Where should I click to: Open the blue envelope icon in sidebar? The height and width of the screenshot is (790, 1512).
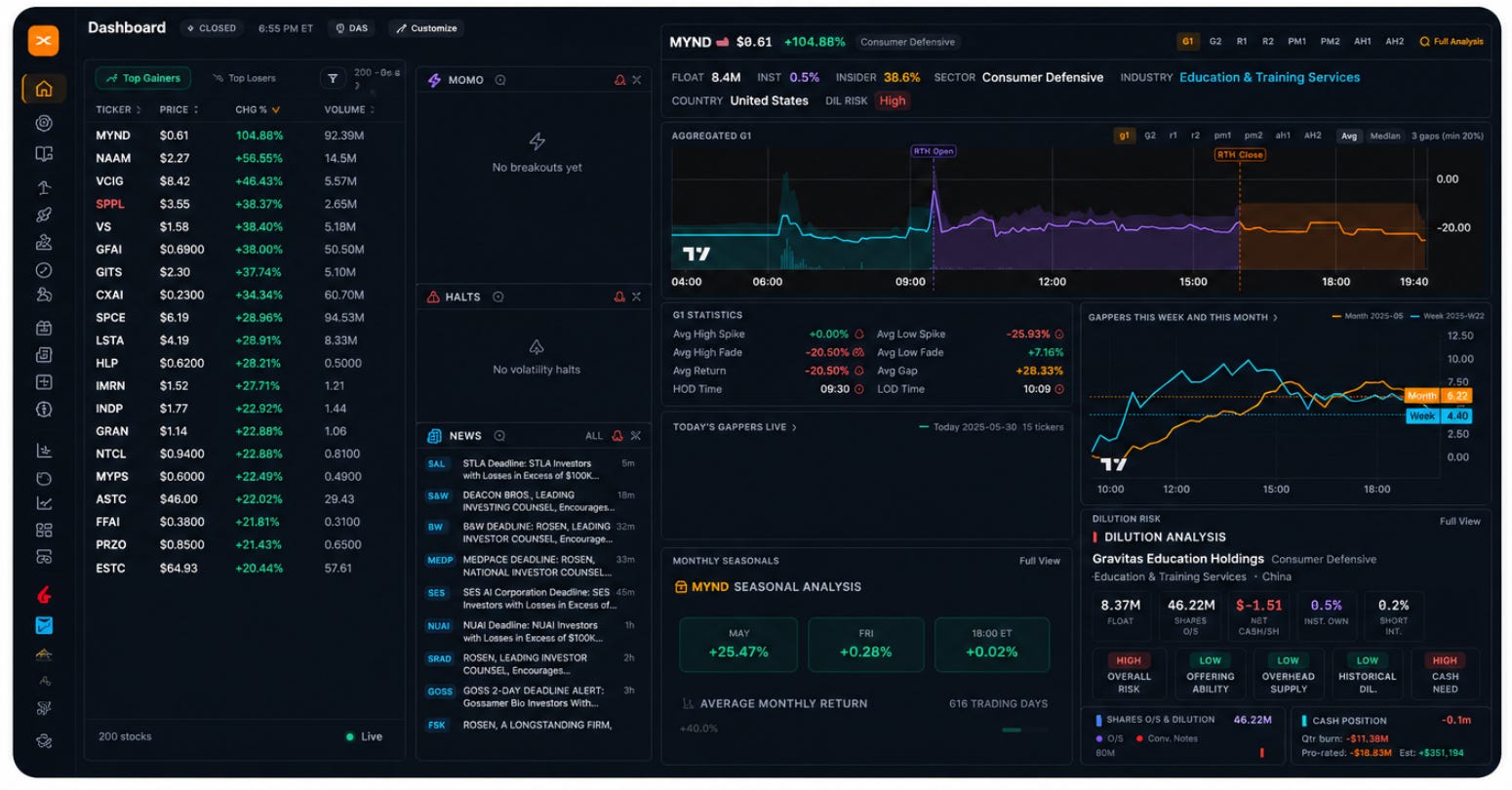click(44, 625)
